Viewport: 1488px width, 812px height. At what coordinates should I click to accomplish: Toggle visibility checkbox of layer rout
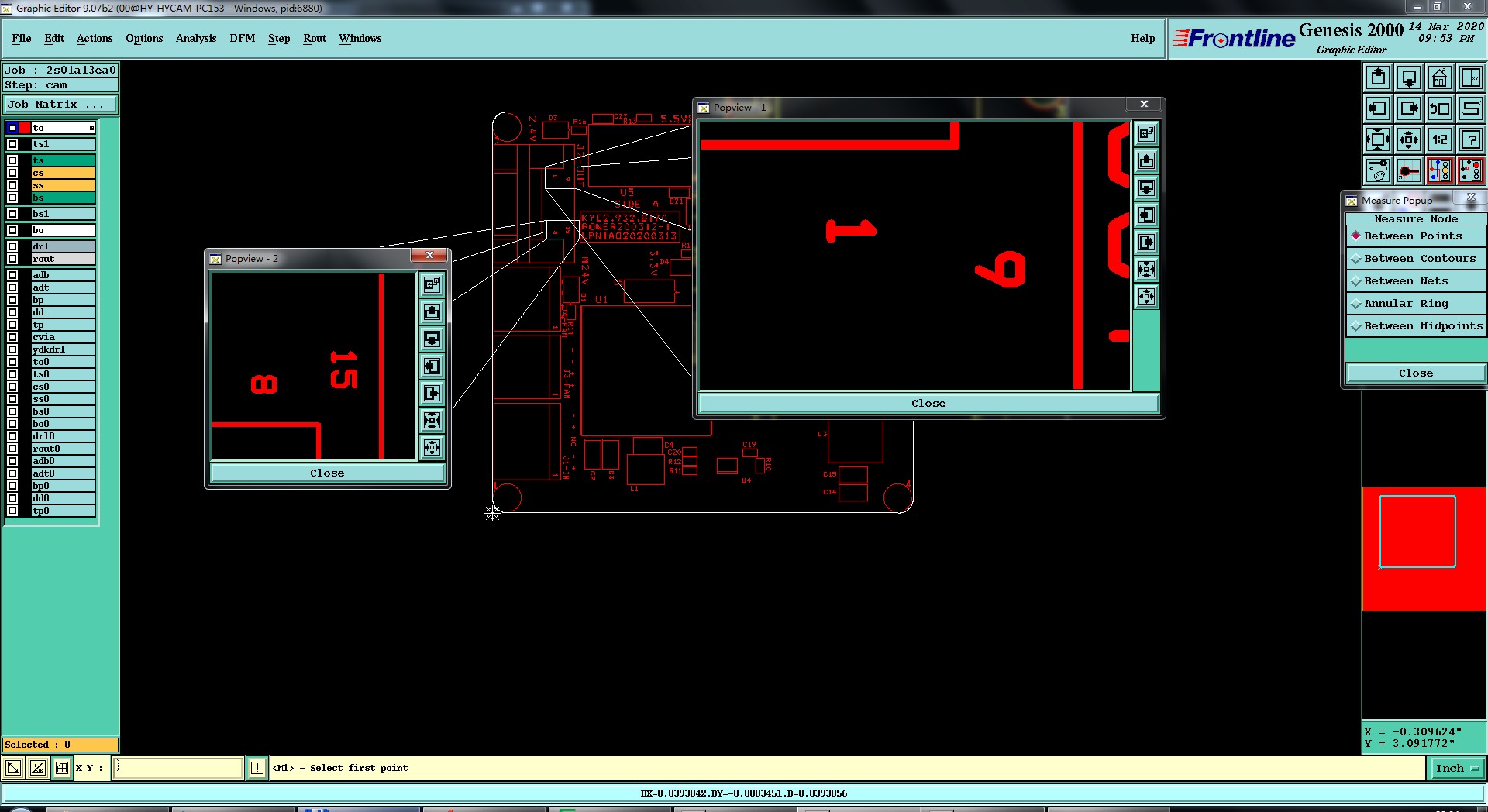[12, 259]
